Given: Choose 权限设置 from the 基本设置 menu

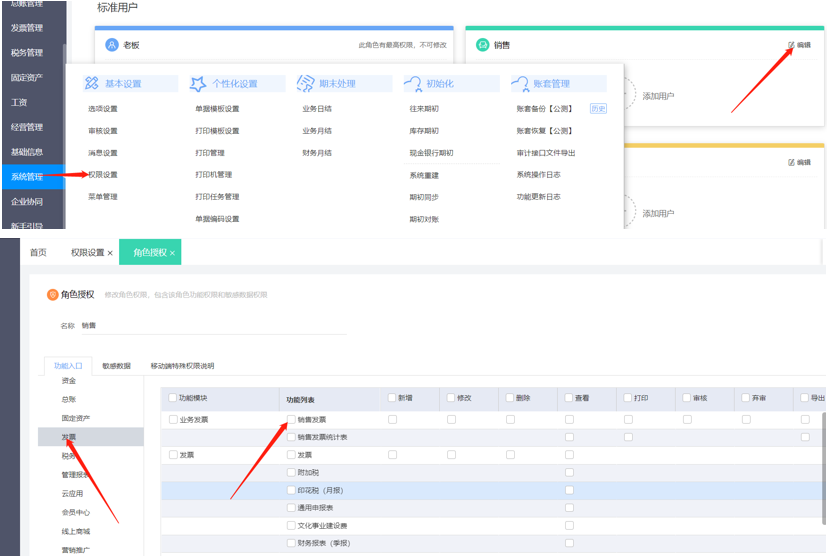Looking at the screenshot, I should pyautogui.click(x=103, y=175).
